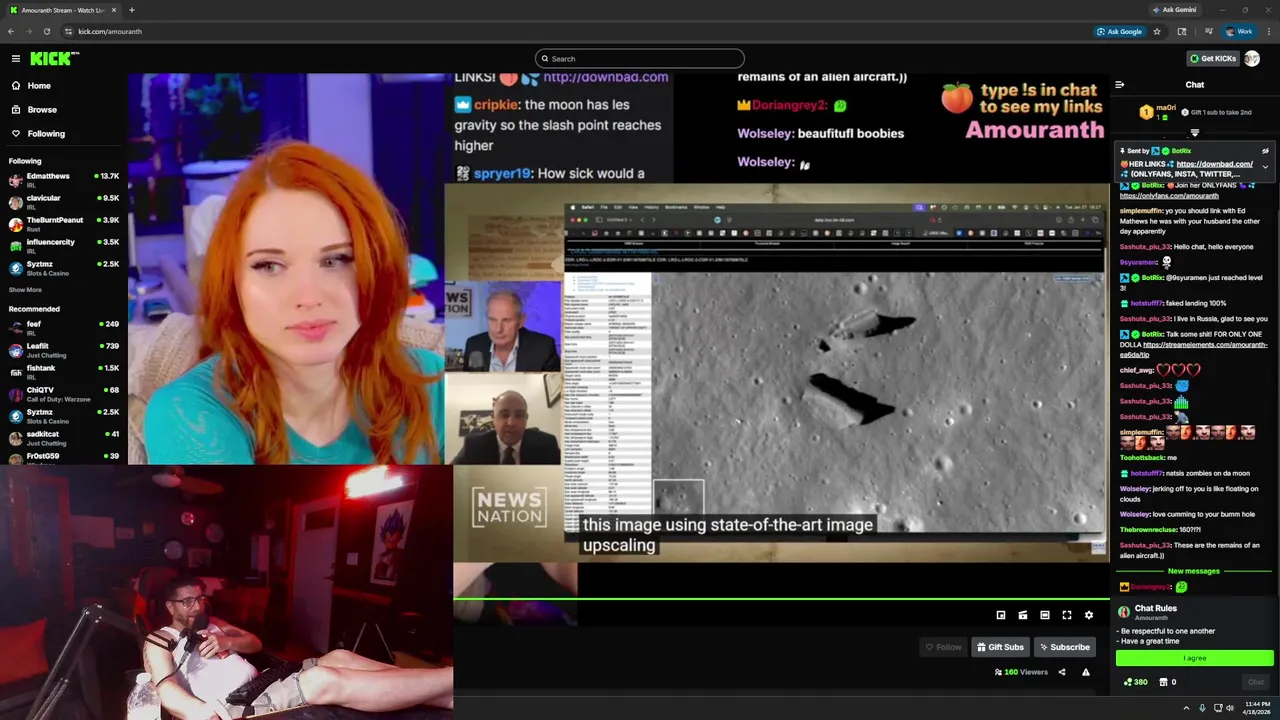Click the disabled Chat send button
This screenshot has height=720, width=1280.
click(x=1256, y=682)
